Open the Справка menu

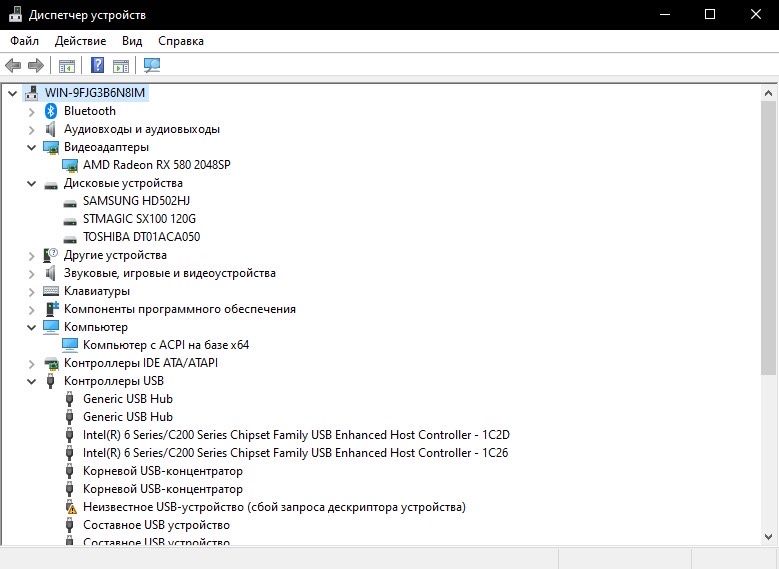click(x=181, y=41)
